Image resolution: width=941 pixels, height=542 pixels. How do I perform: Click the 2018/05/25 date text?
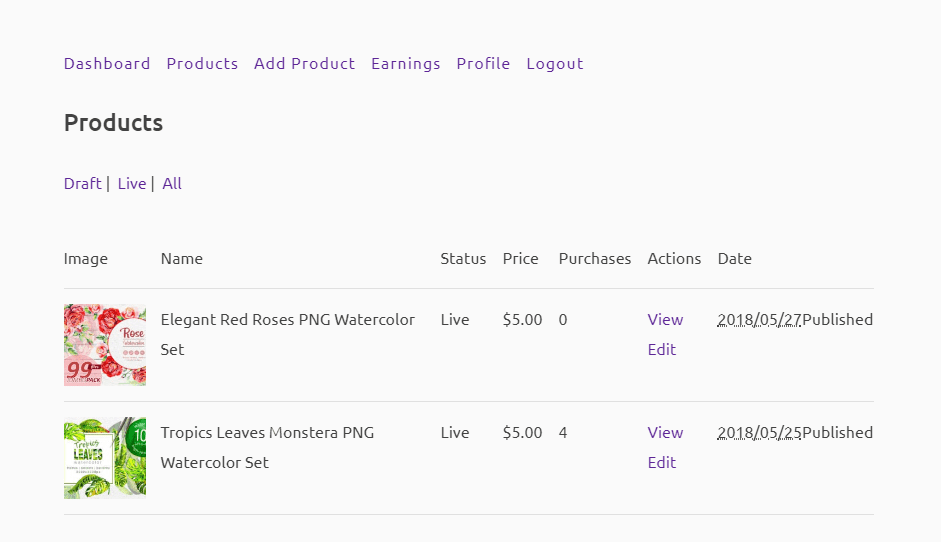pyautogui.click(x=759, y=432)
